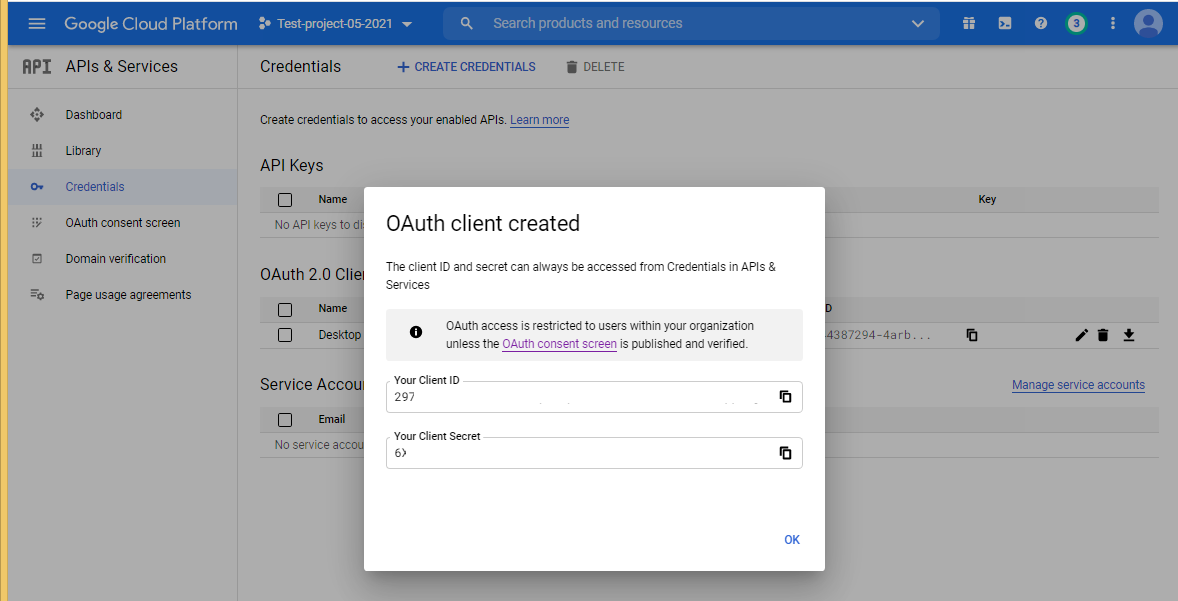Copy the Client Secret value
Image resolution: width=1178 pixels, height=601 pixels.
pyautogui.click(x=785, y=453)
